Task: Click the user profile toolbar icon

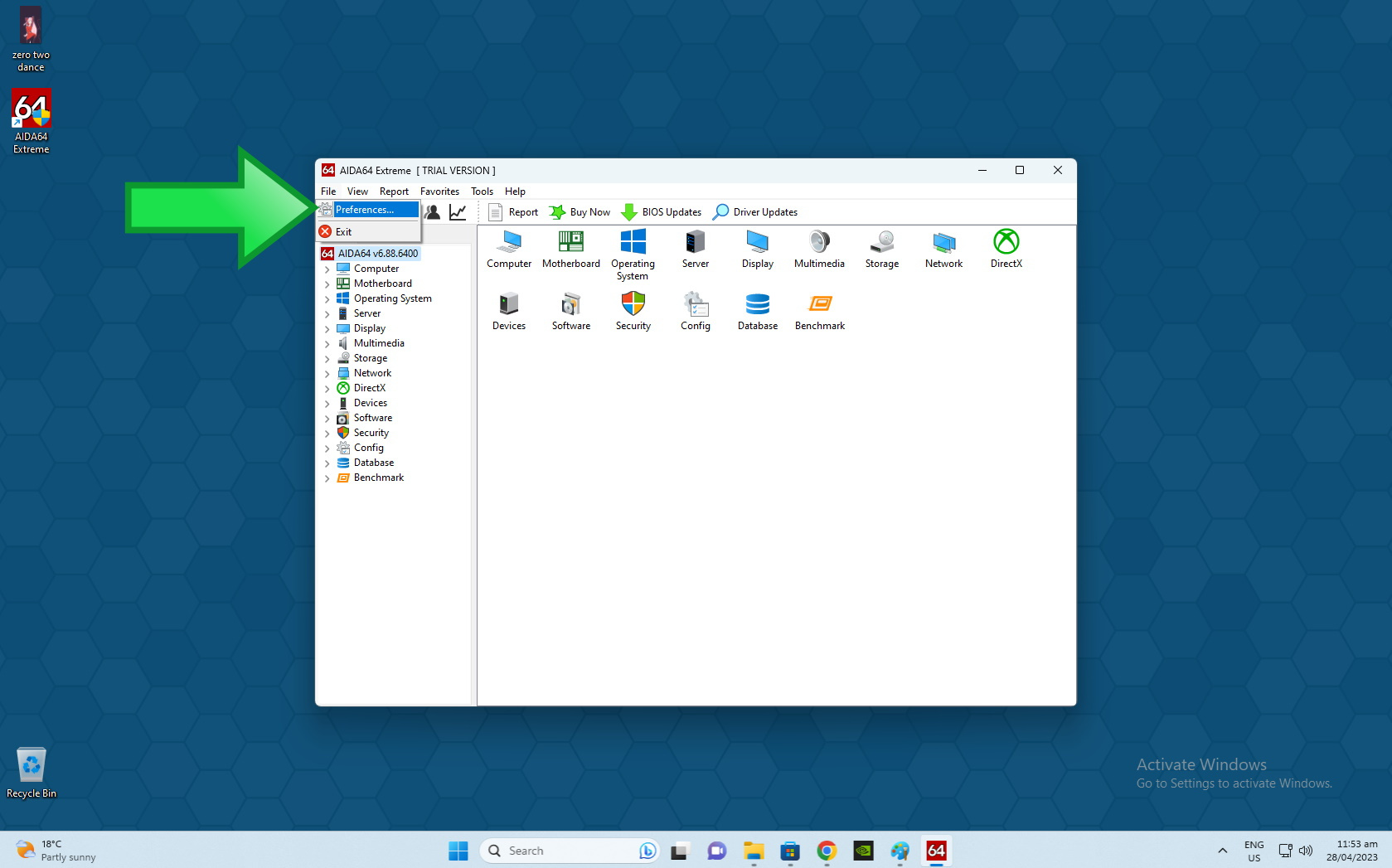Action: point(433,212)
